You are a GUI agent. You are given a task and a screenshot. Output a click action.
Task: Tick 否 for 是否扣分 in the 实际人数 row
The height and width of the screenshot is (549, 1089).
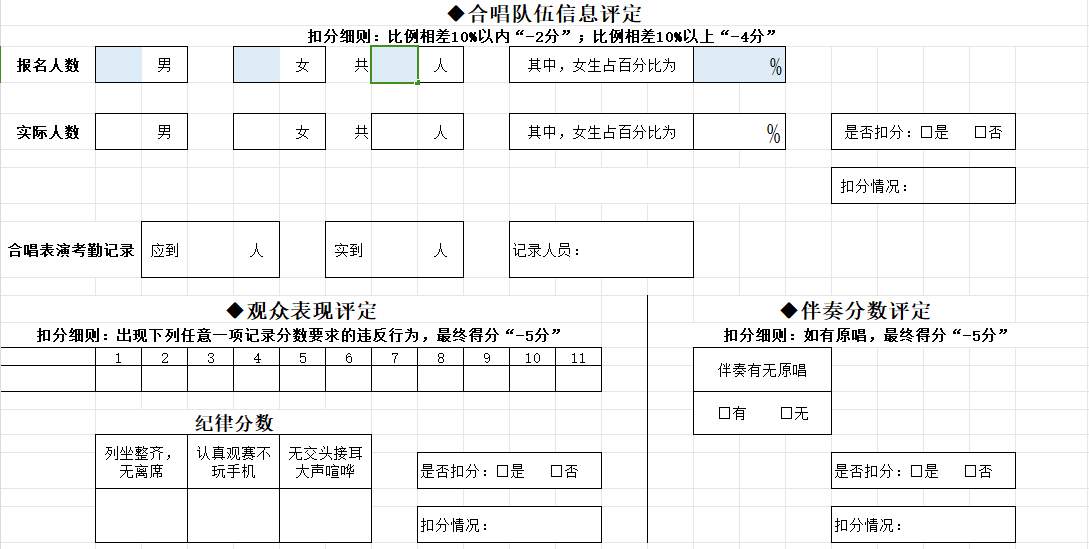980,132
